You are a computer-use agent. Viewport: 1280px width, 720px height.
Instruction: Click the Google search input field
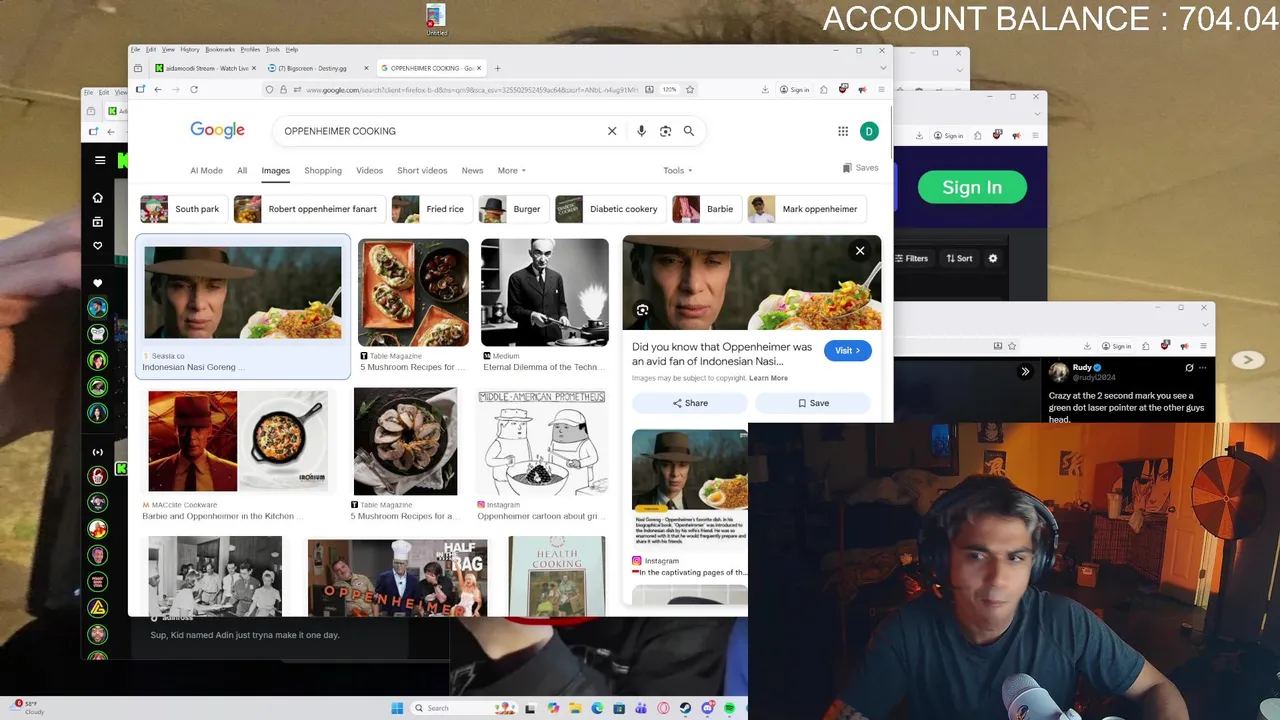[x=440, y=131]
